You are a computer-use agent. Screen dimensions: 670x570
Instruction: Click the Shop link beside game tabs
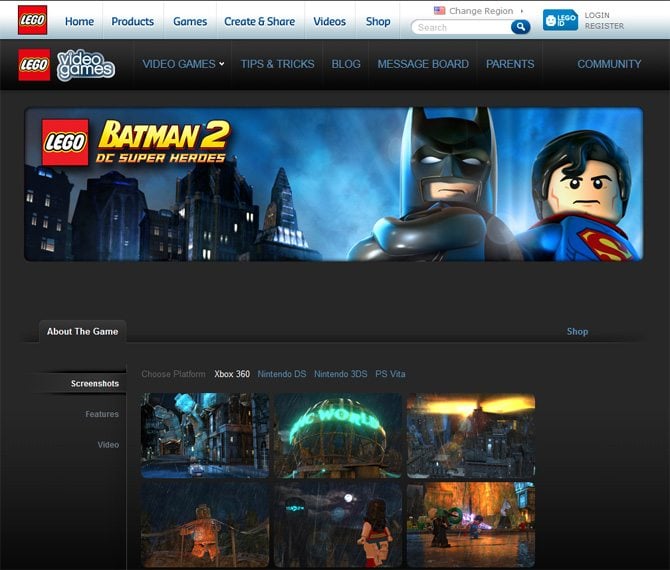click(577, 331)
